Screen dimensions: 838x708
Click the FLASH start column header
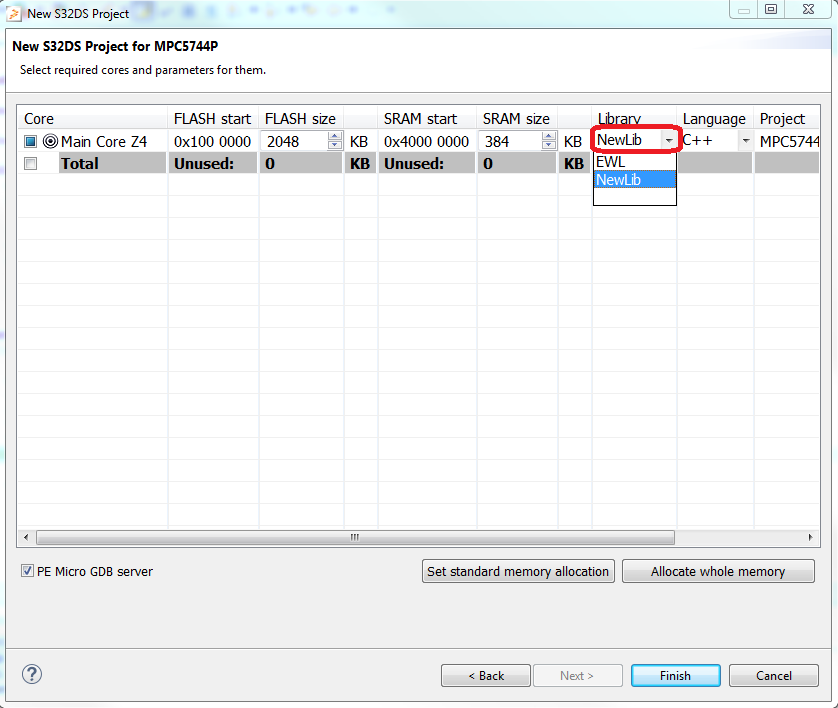(x=213, y=119)
